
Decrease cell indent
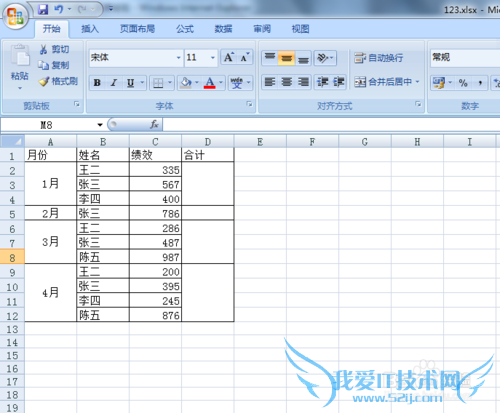[322, 82]
